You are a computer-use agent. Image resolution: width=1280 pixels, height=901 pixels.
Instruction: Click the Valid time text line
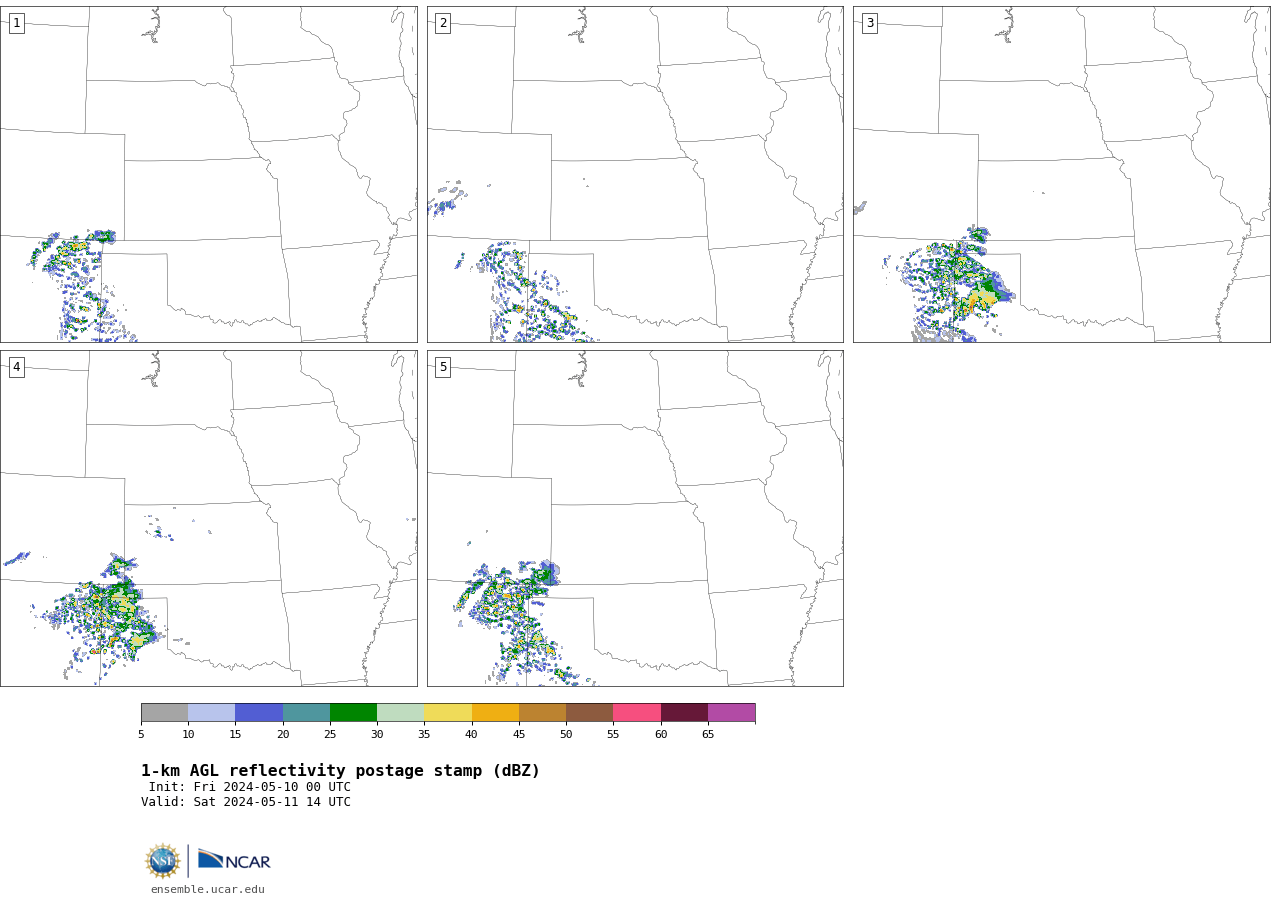246,802
